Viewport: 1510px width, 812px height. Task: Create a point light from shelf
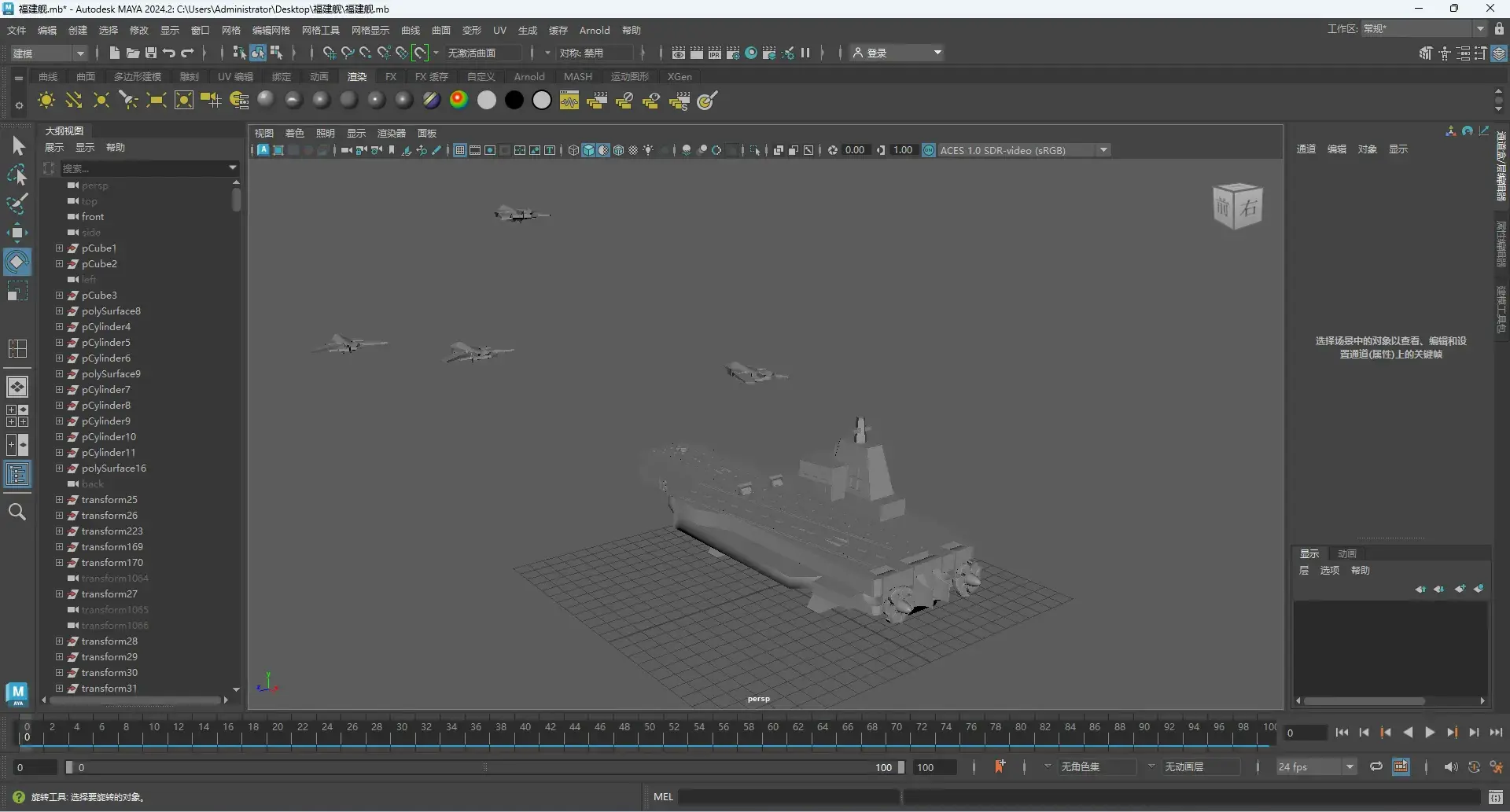[101, 101]
